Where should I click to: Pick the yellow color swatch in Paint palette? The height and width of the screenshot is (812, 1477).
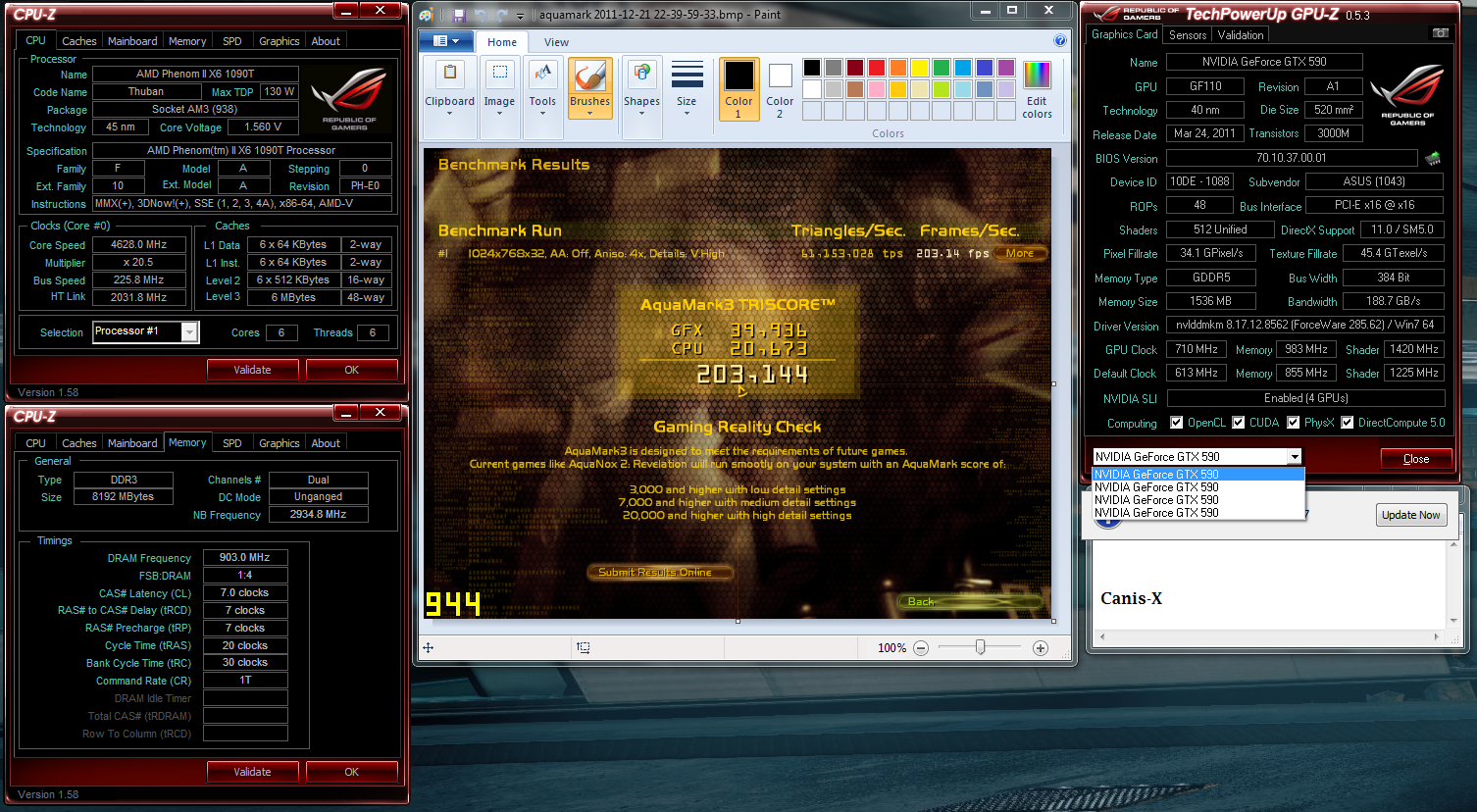(919, 68)
